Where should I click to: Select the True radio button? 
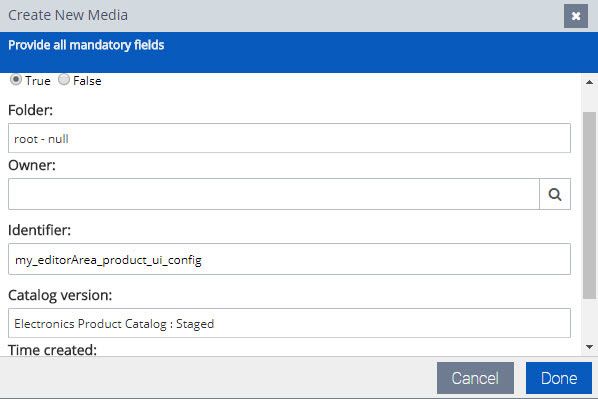16,80
